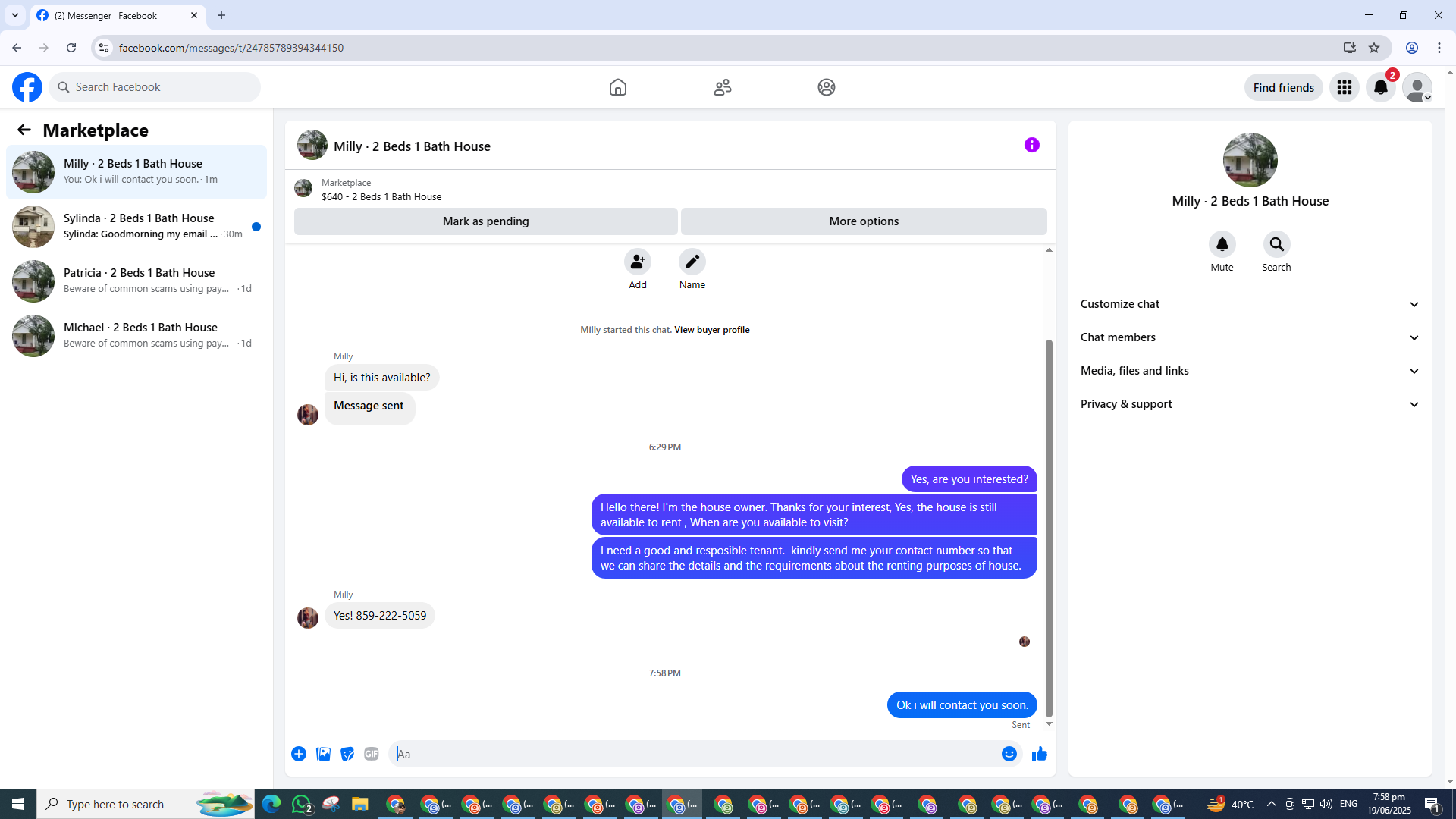Go back from Marketplace using arrow
The height and width of the screenshot is (819, 1456).
pos(24,130)
